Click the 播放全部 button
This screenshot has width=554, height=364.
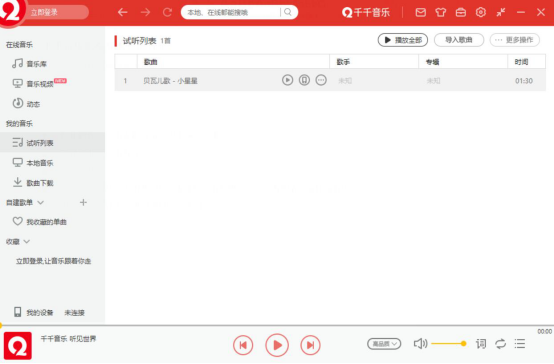[403, 40]
